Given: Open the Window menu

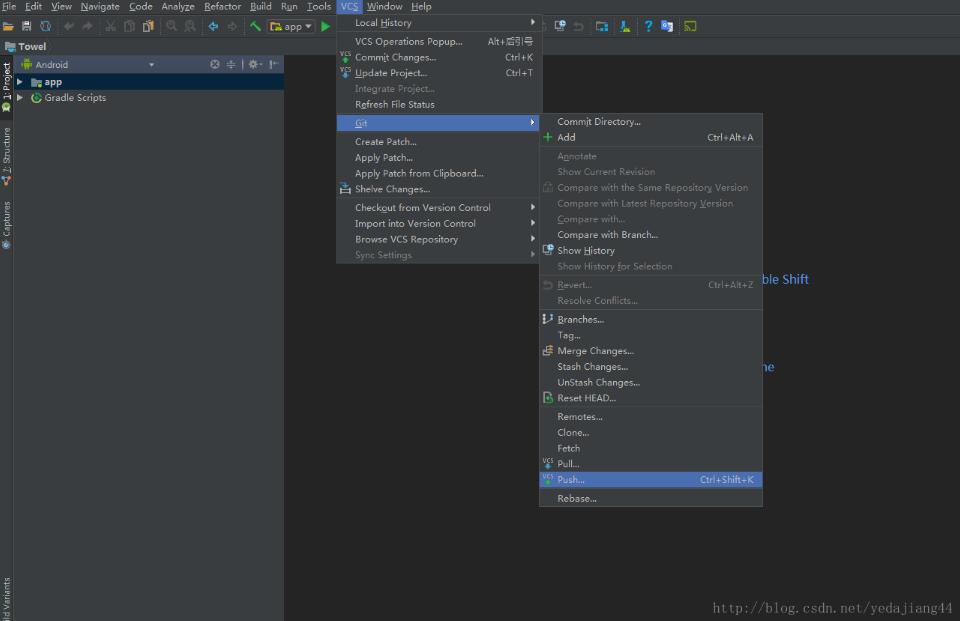Looking at the screenshot, I should pyautogui.click(x=383, y=6).
